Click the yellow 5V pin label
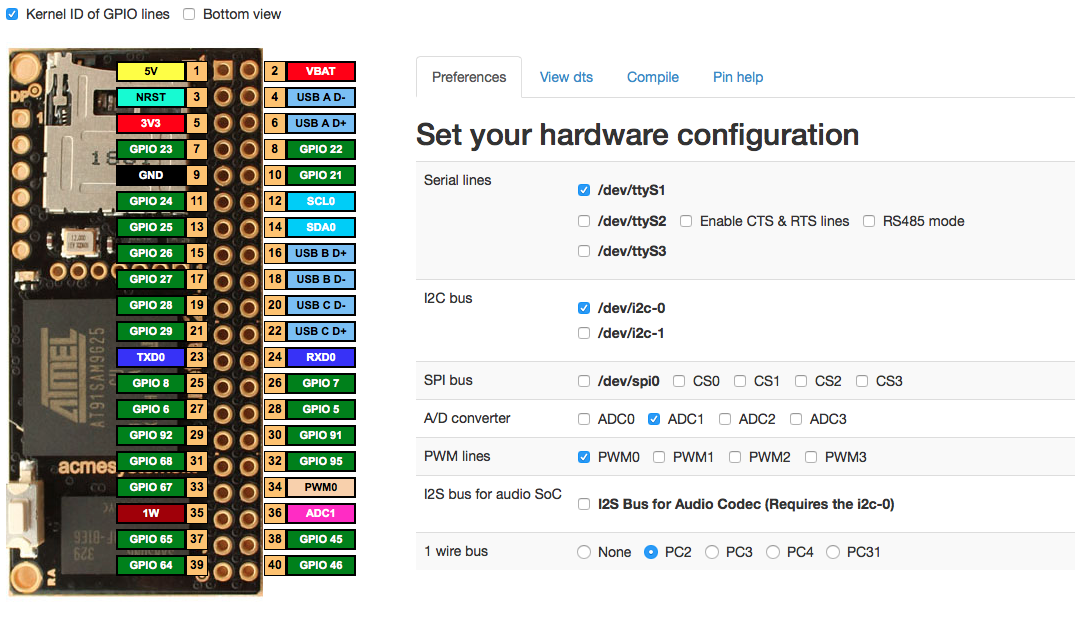The width and height of the screenshot is (1075, 620). 151,72
